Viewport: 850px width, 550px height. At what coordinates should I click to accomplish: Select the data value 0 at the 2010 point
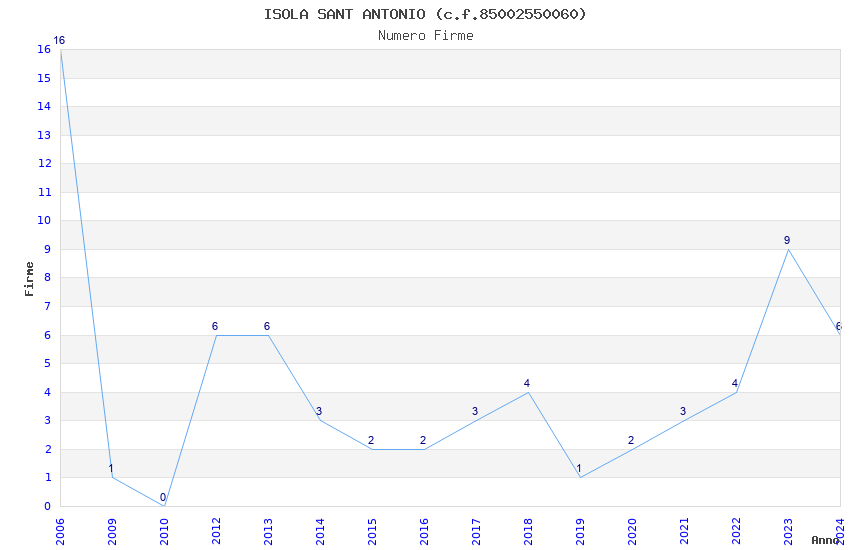(x=163, y=497)
